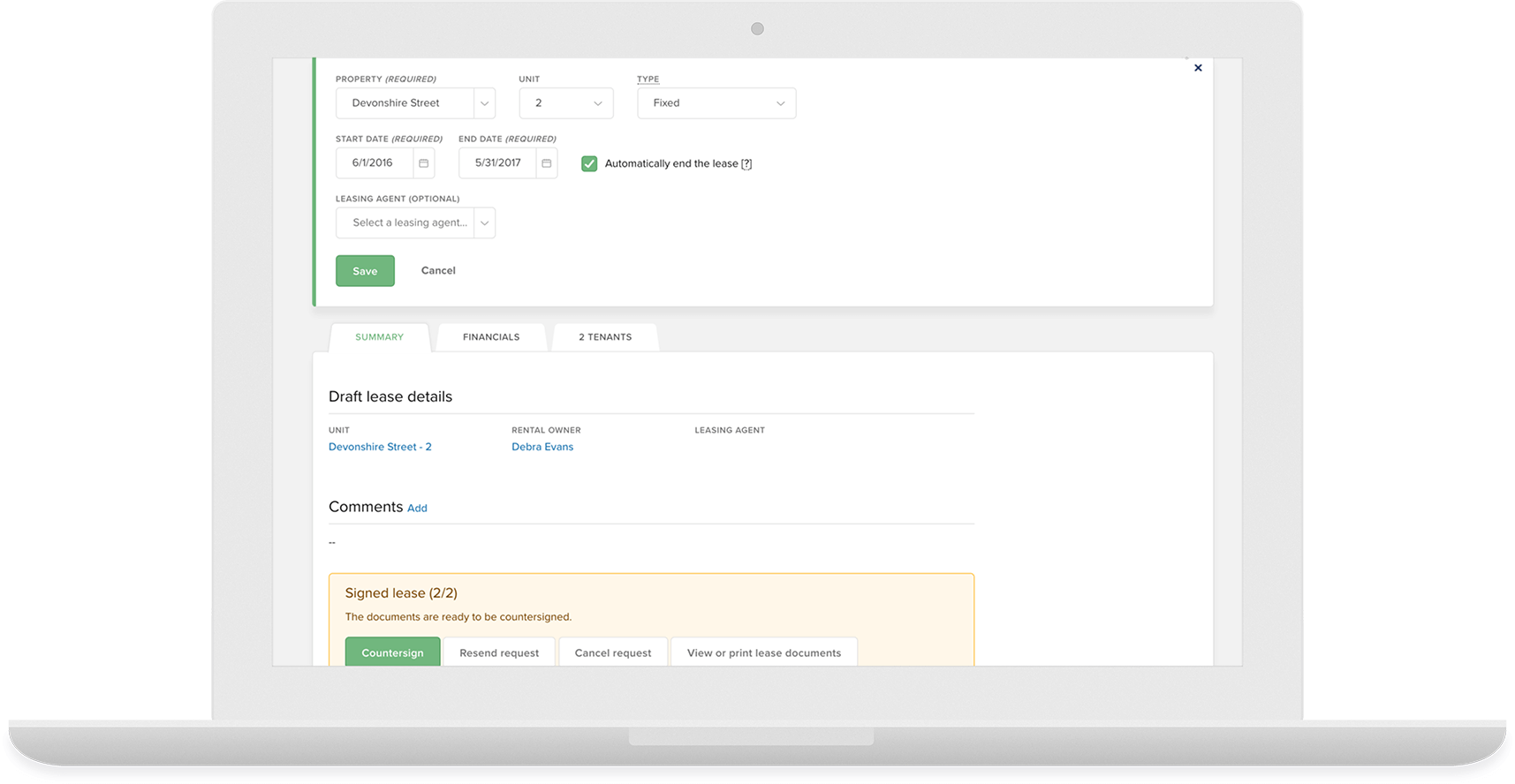Open the Property dropdown showing Devonshire Street
This screenshot has height=784, width=1515.
pos(415,103)
